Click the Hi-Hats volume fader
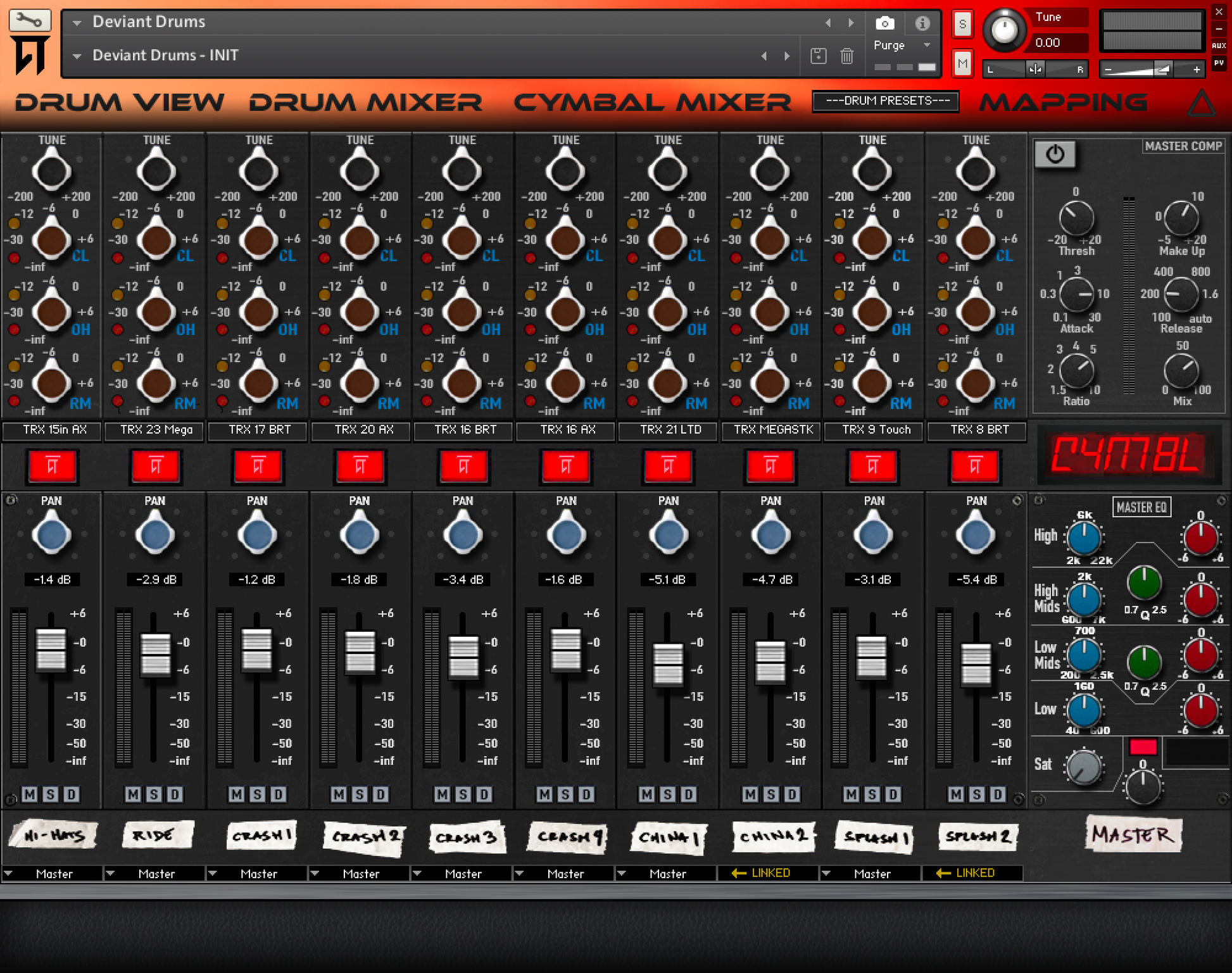This screenshot has height=973, width=1232. coord(51,649)
